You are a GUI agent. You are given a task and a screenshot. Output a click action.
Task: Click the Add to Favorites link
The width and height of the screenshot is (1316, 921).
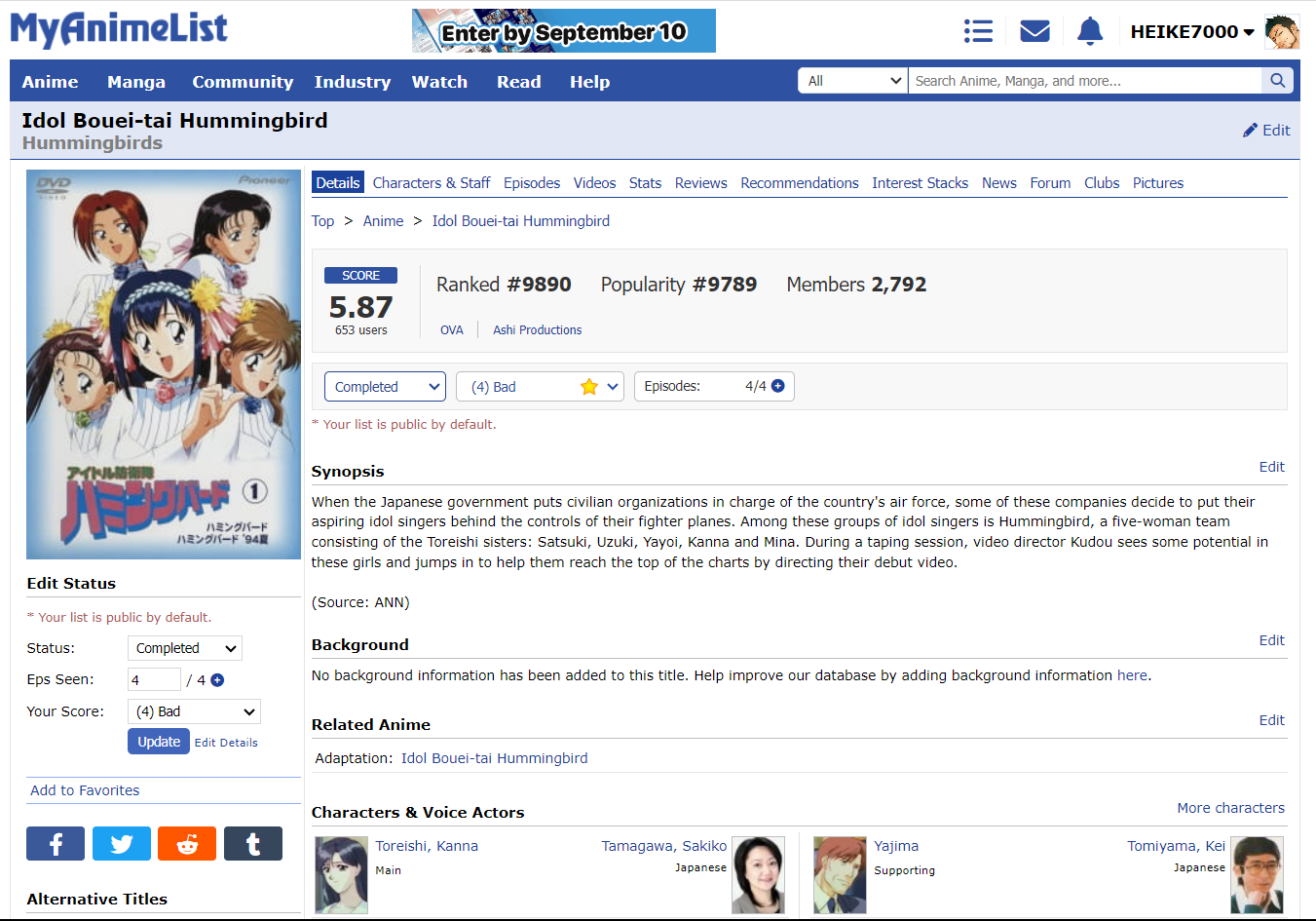[85, 790]
